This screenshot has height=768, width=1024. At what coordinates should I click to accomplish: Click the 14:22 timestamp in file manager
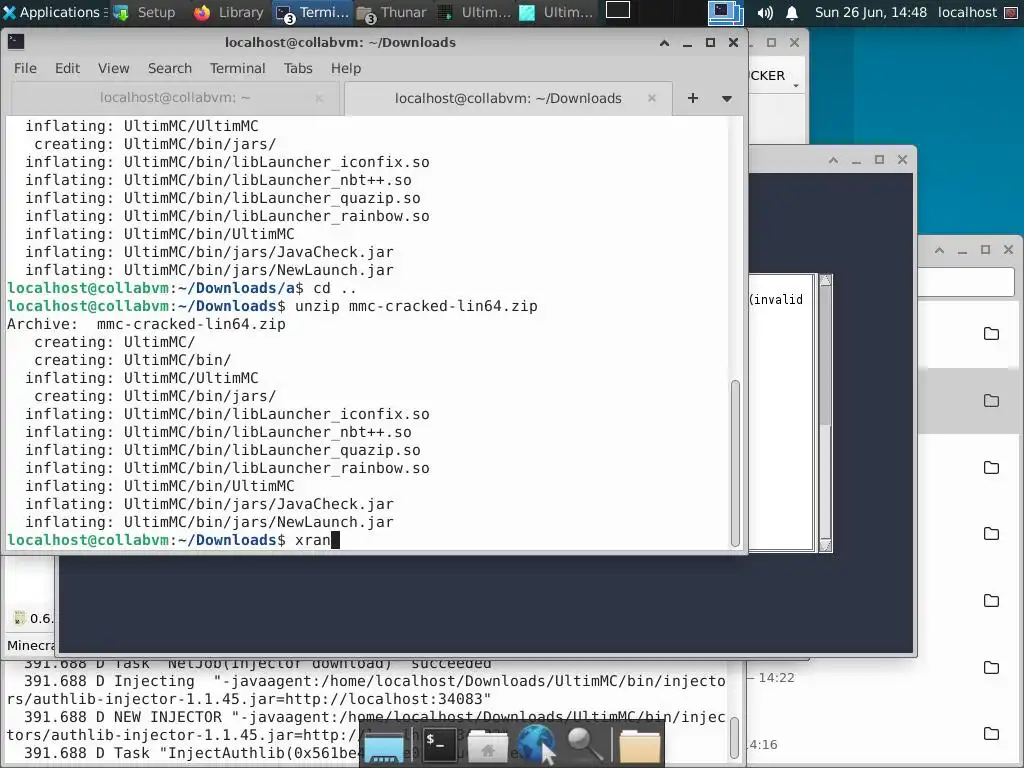tap(776, 678)
